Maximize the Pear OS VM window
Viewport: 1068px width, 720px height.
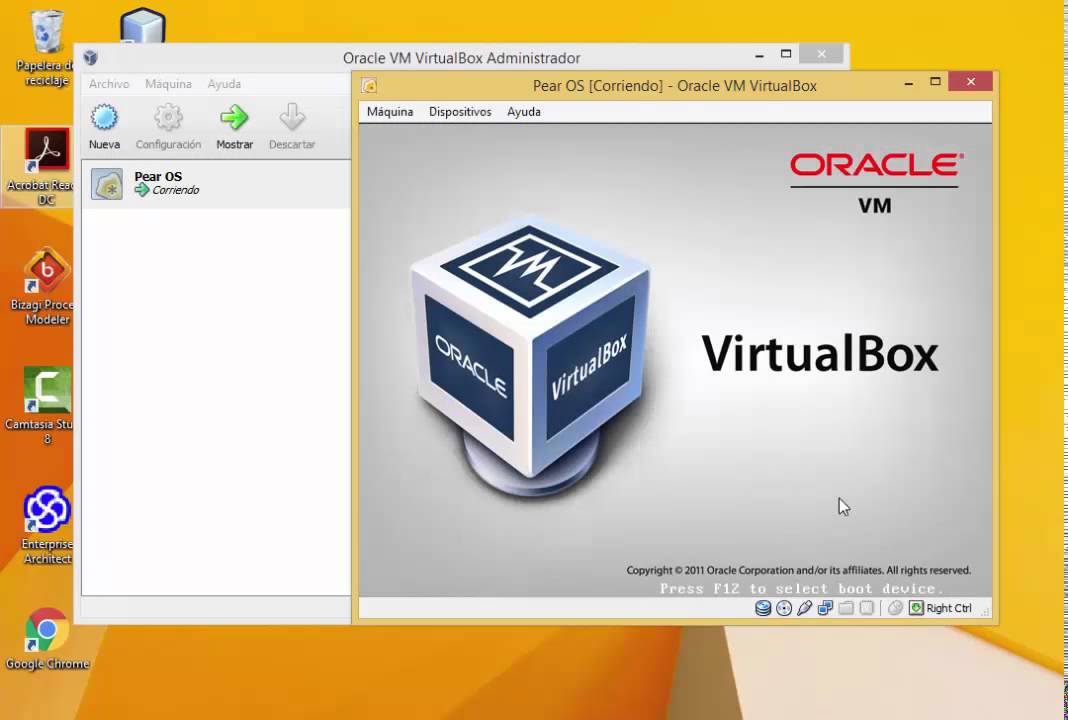coord(935,82)
